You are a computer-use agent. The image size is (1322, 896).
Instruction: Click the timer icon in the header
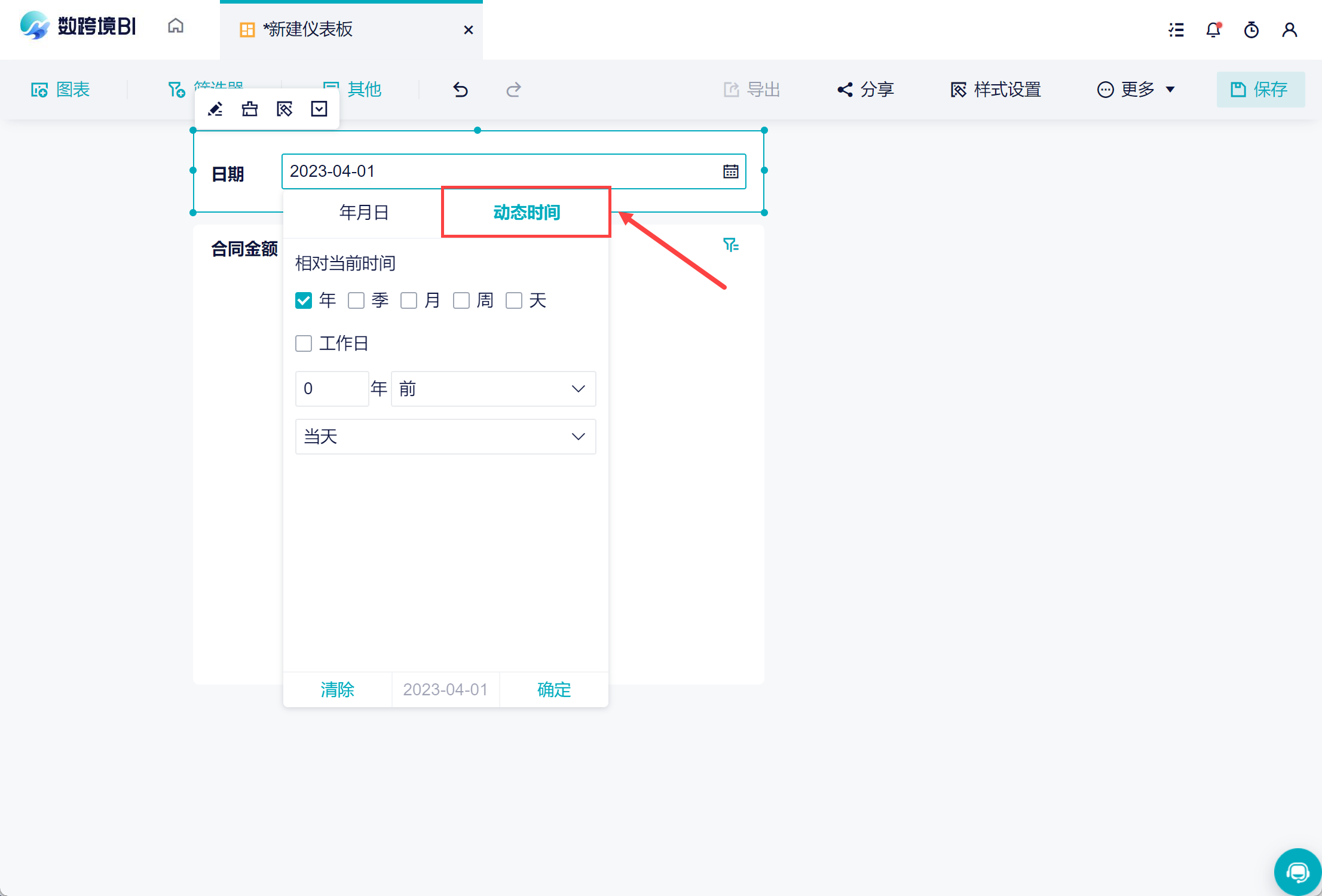1251,30
